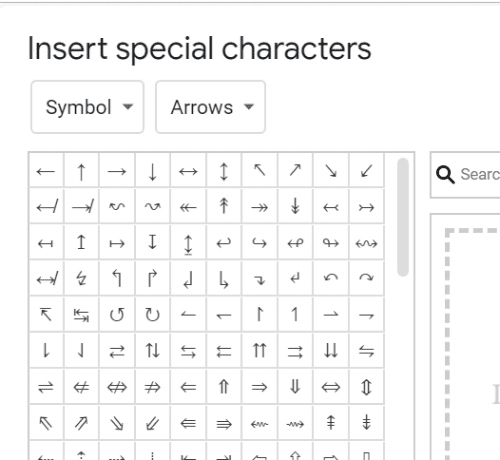This screenshot has height=460, width=500.
Task: Insert the left-right arrow character
Action: pos(188,172)
